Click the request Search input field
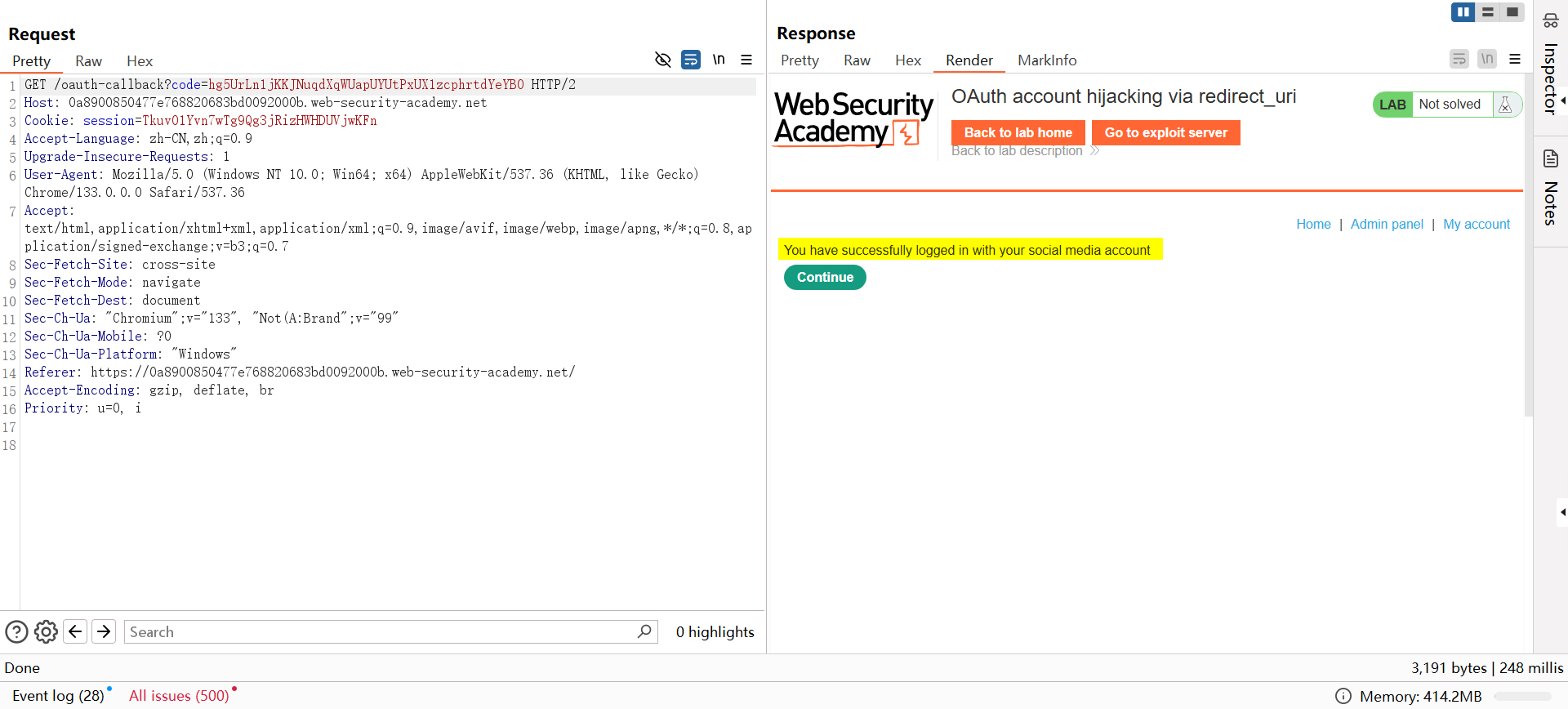Image resolution: width=1568 pixels, height=709 pixels. coord(380,631)
